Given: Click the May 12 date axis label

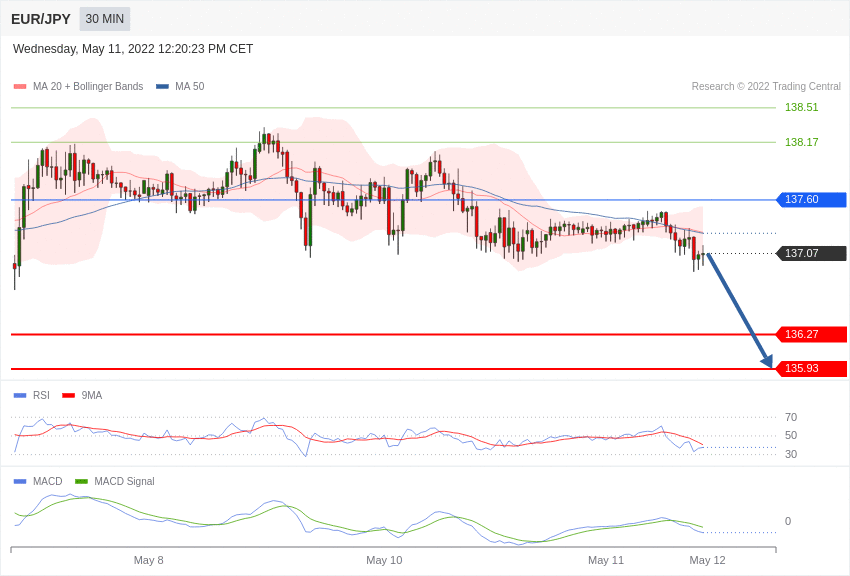Looking at the screenshot, I should (707, 560).
